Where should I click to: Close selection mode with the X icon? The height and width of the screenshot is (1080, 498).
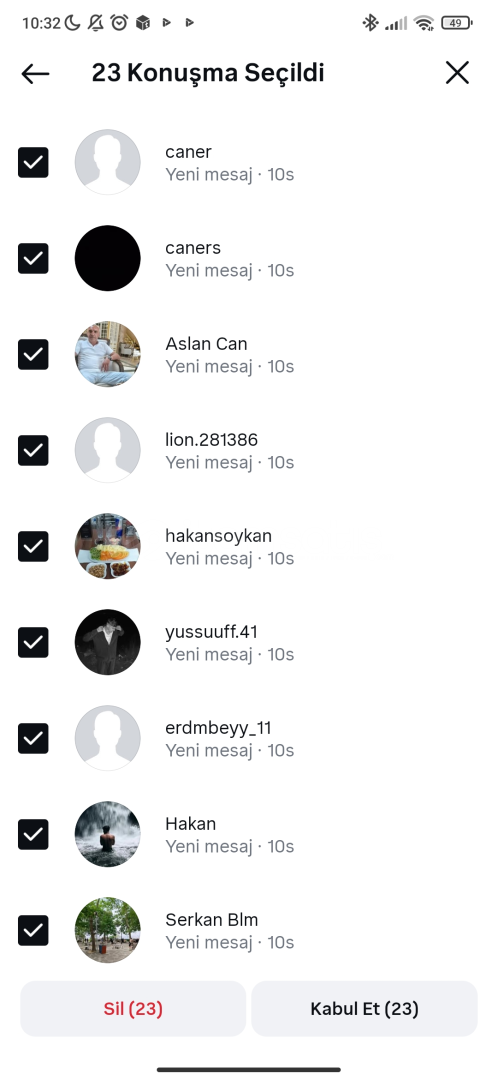(x=457, y=72)
